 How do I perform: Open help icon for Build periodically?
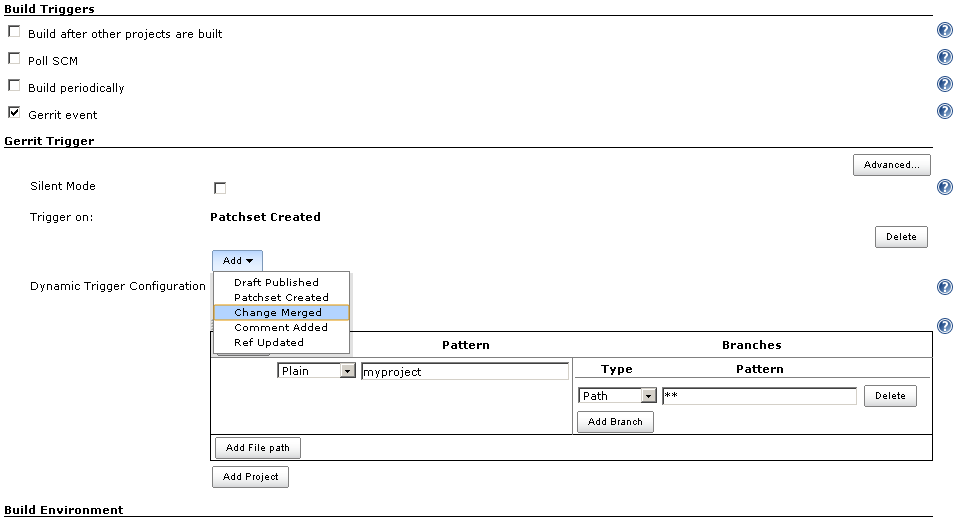[x=945, y=84]
